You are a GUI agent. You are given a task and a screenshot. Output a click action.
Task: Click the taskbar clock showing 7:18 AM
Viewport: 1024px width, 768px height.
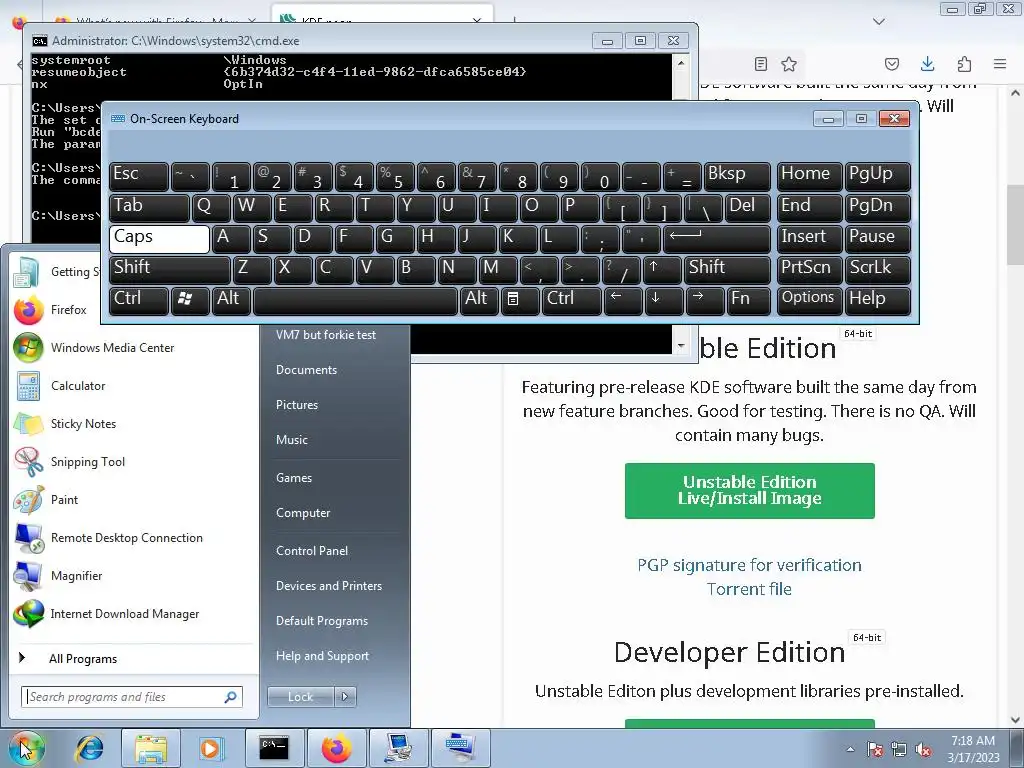[973, 749]
